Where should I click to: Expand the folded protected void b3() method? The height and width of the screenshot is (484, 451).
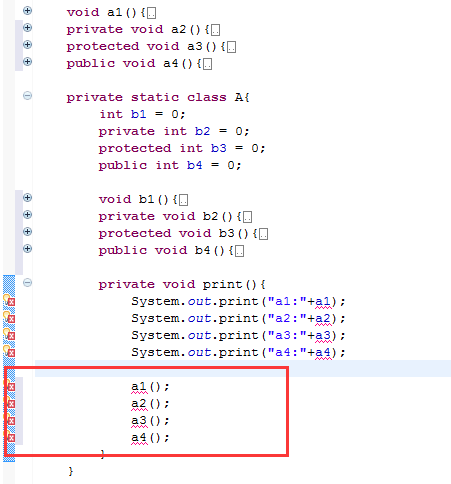27,232
